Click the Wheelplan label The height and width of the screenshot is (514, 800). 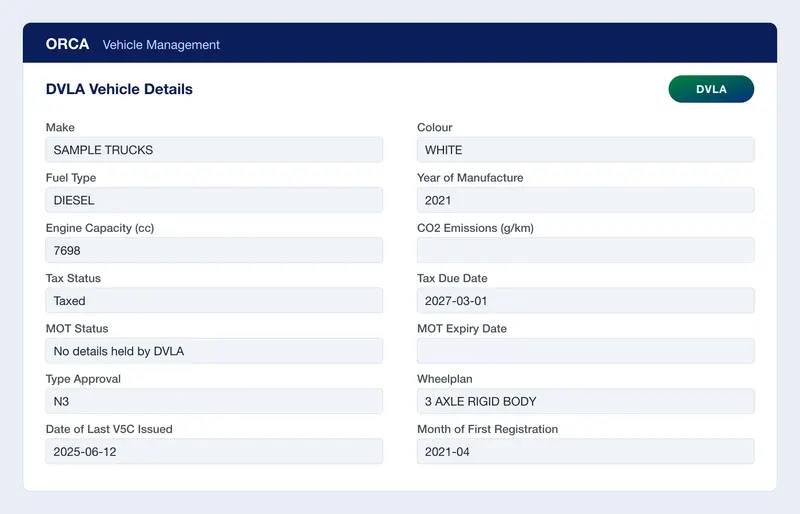point(444,379)
